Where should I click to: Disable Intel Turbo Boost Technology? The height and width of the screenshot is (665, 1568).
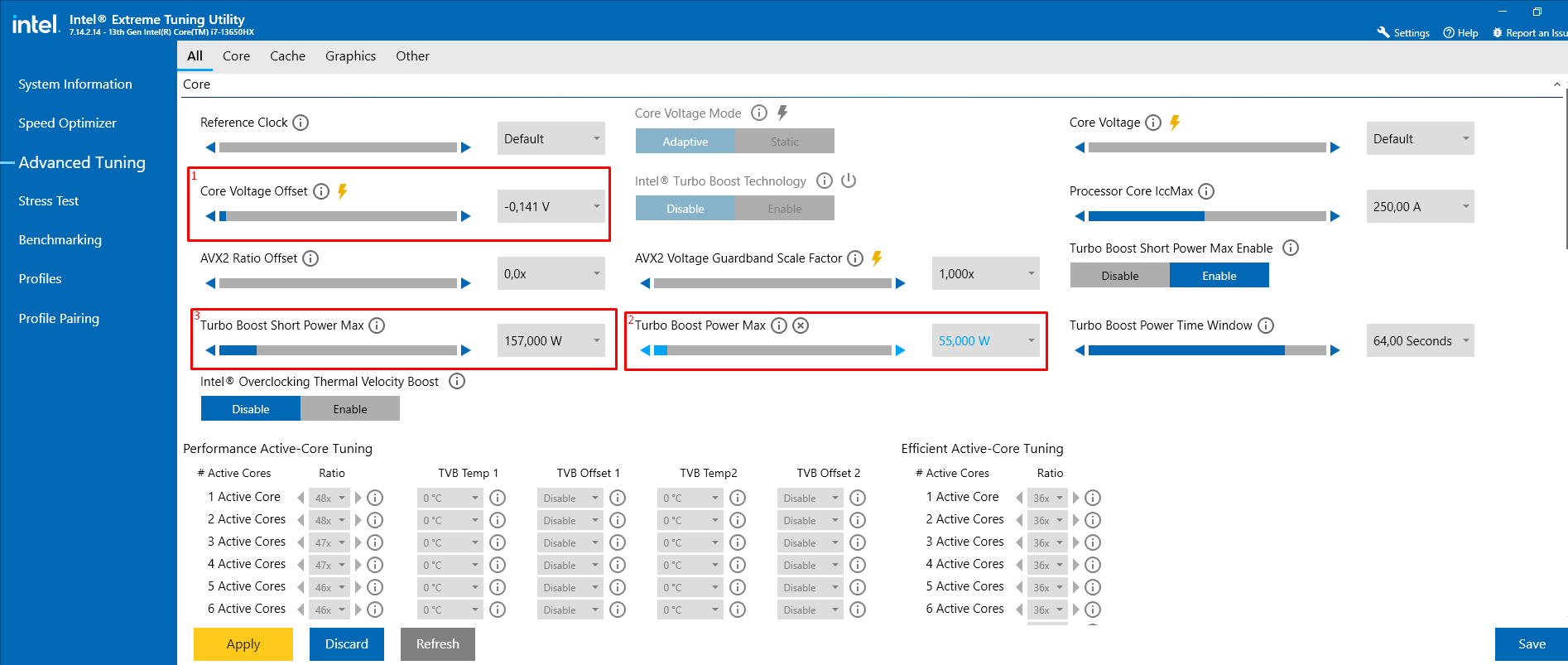685,209
